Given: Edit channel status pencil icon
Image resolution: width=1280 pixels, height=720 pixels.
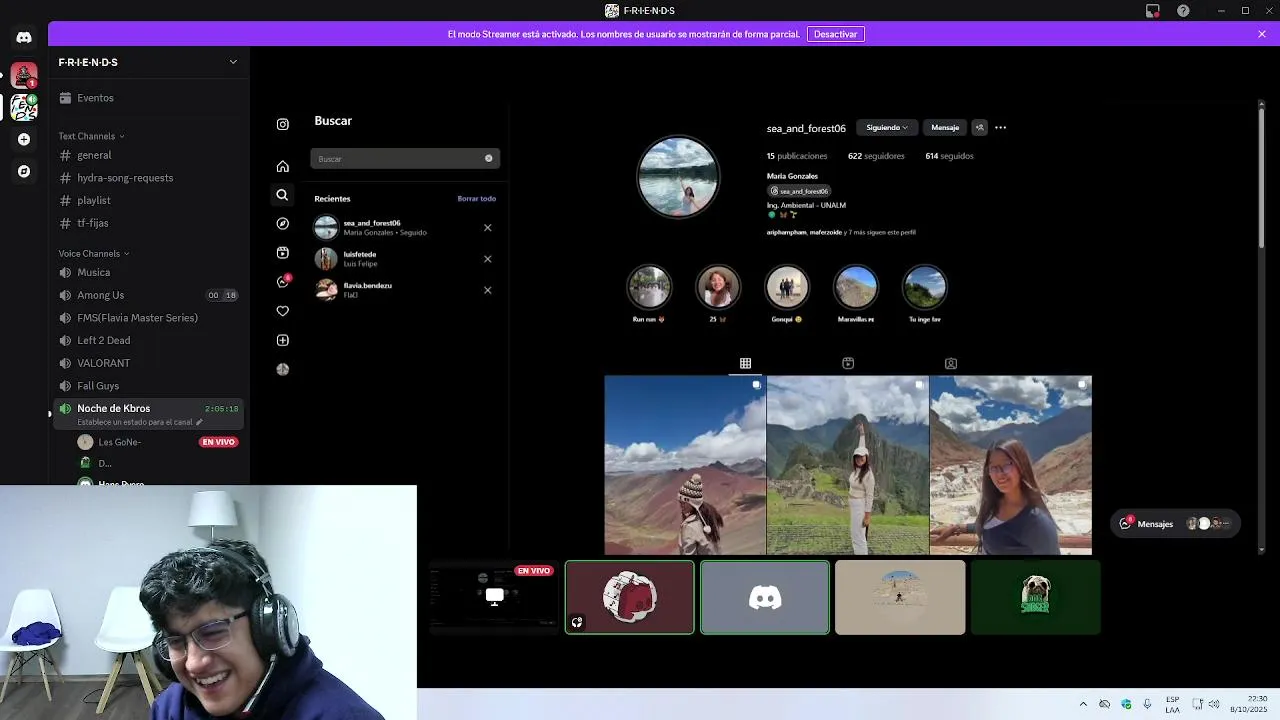Looking at the screenshot, I should 199,422.
